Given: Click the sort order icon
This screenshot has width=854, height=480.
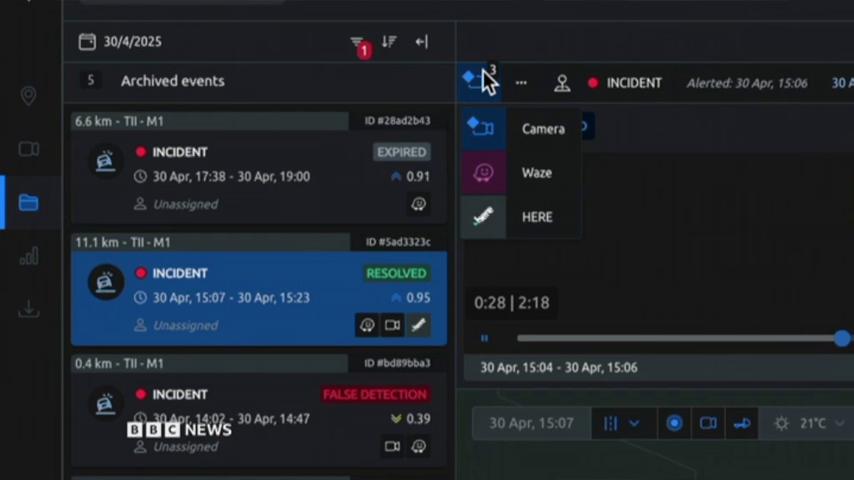Looking at the screenshot, I should point(389,42).
